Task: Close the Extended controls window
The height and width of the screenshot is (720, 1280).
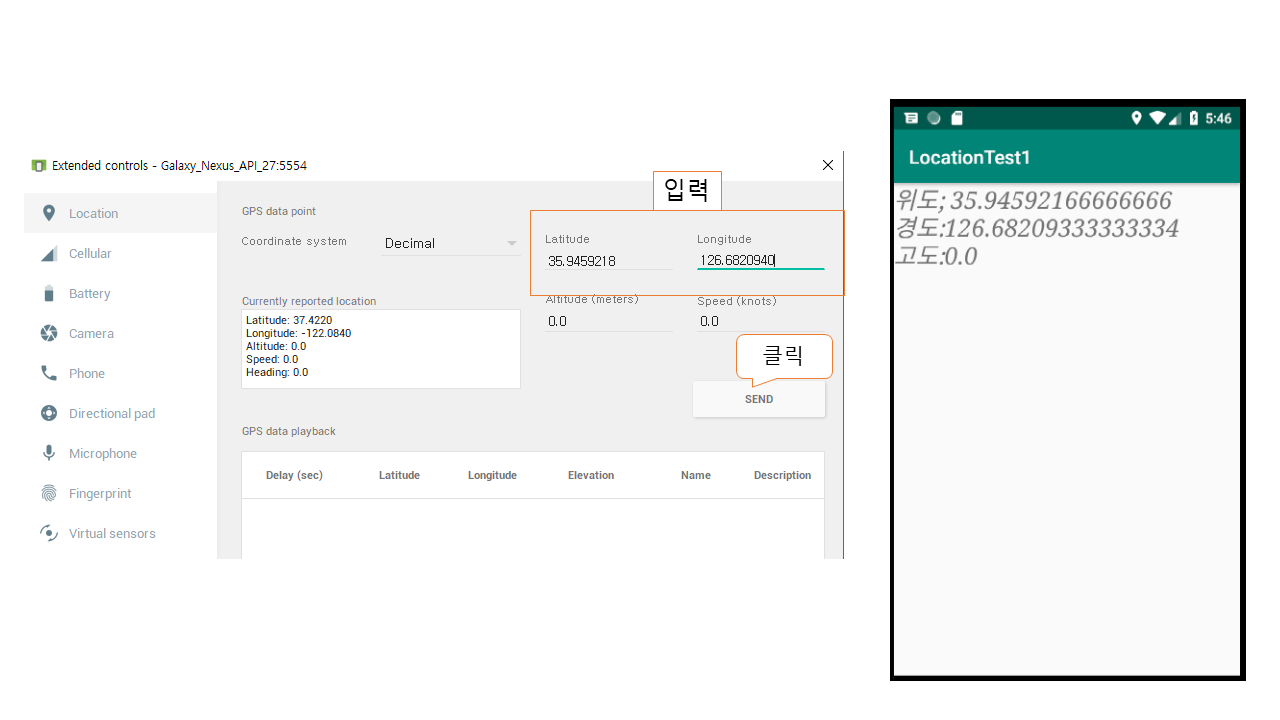Action: (x=827, y=165)
